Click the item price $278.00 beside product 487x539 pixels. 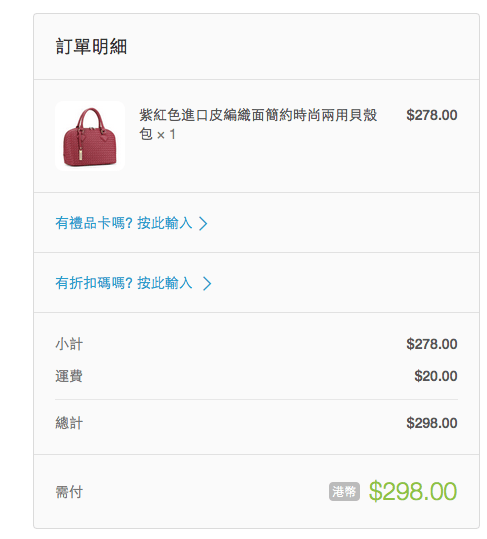tap(432, 115)
